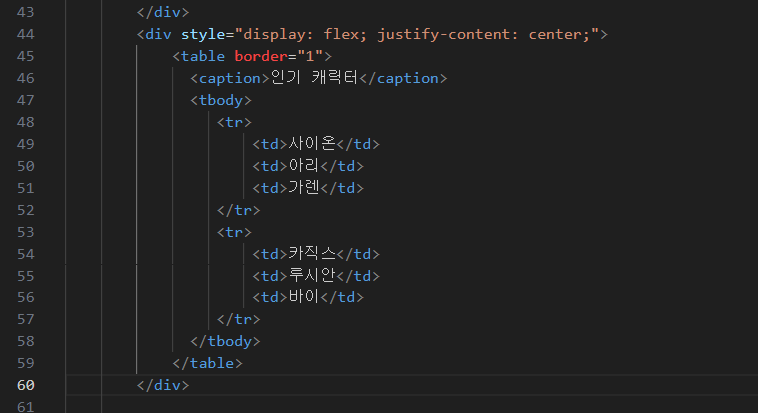Click line number 60 in the gutter
Viewport: 758px width, 413px height.
click(x=26, y=385)
